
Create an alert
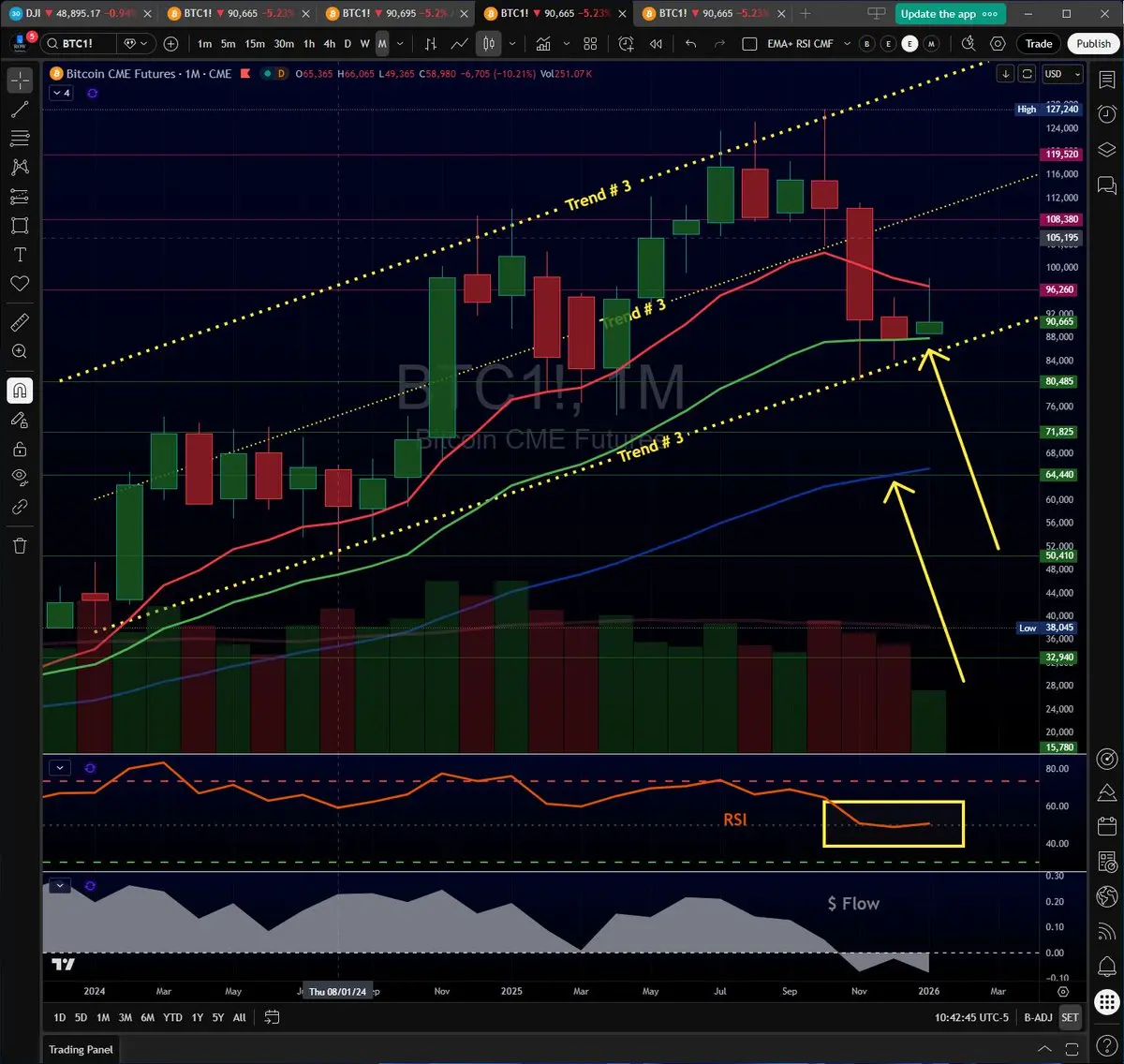point(626,44)
